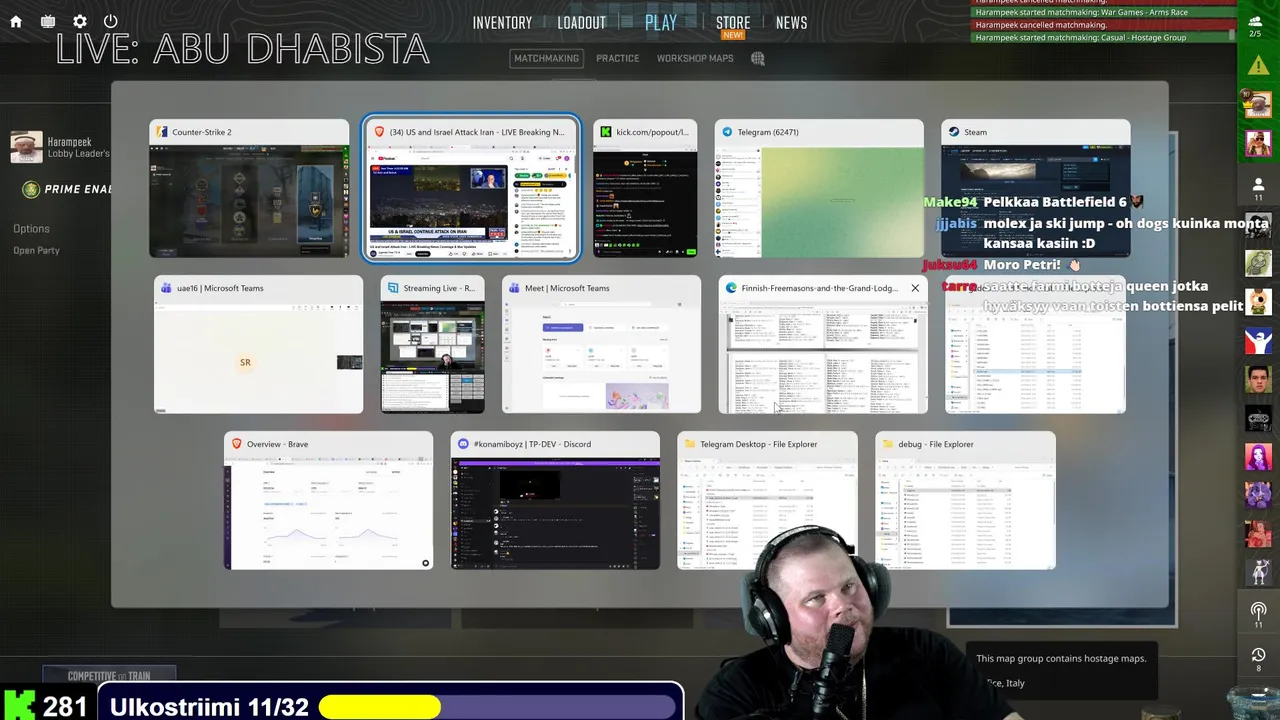Open the broadcast antenna icon

pyautogui.click(x=1258, y=613)
